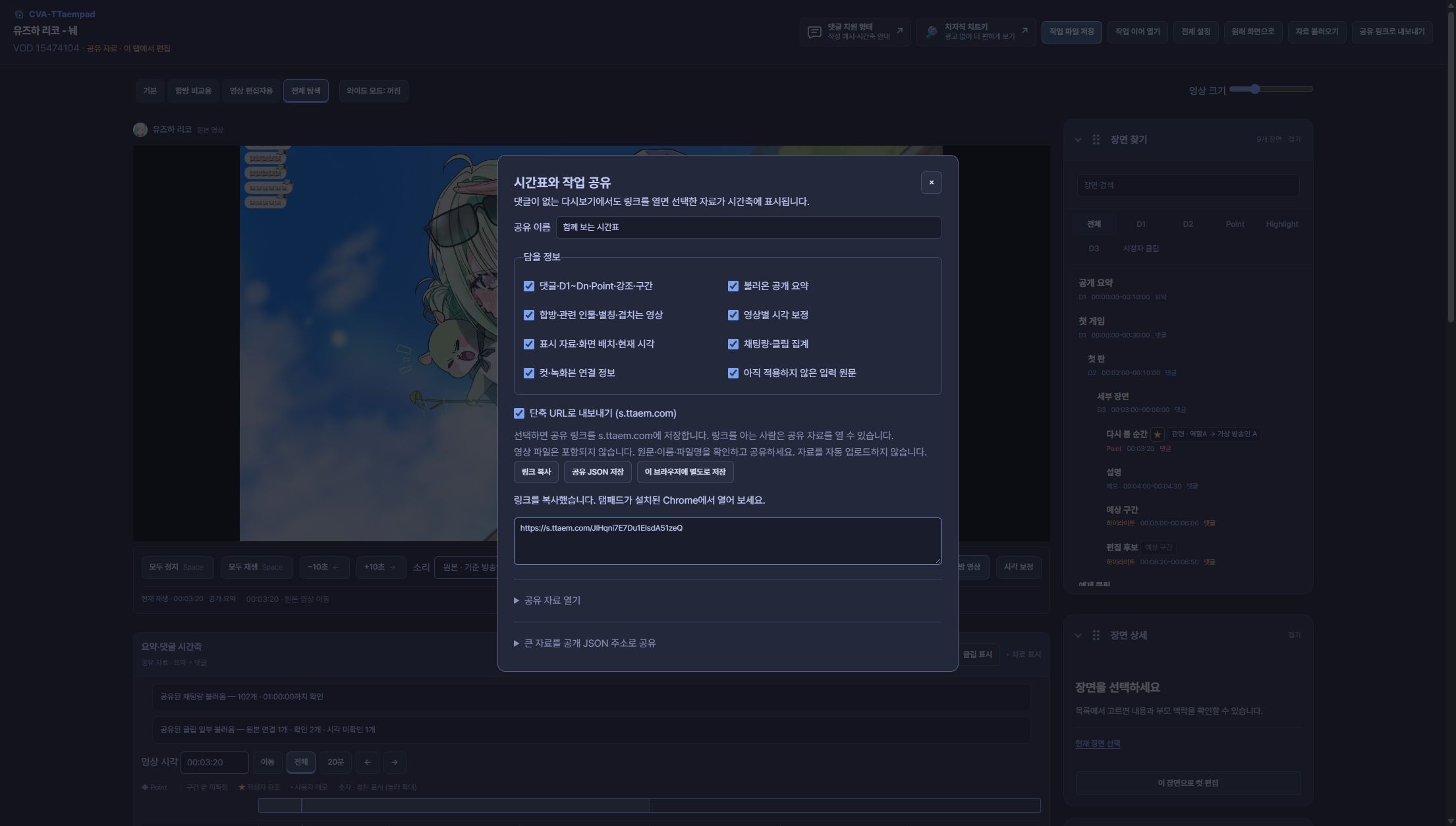1456x826 pixels.
Task: Click 공유 링크로 내보내기 button
Action: point(1391,32)
